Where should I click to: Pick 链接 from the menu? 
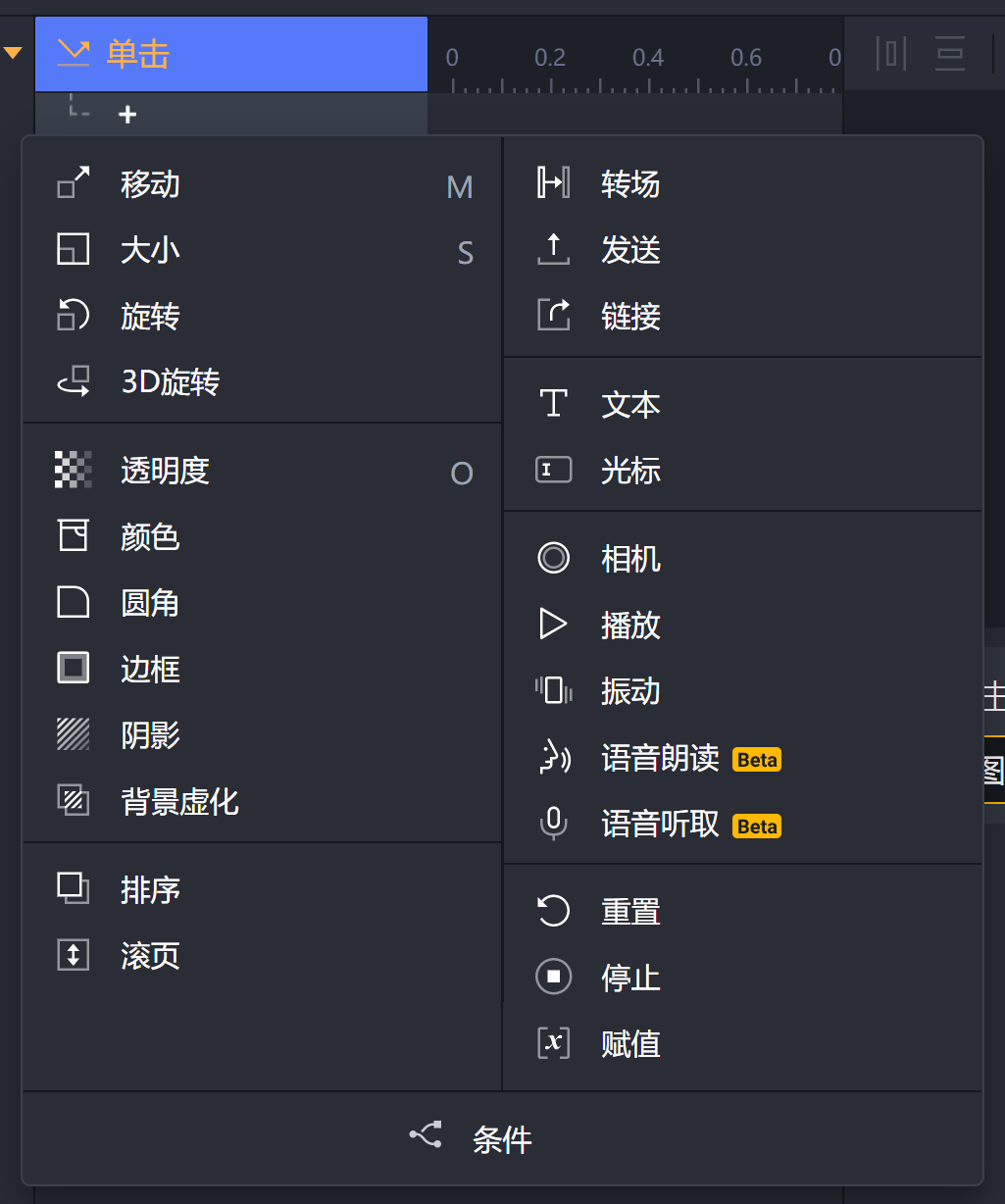tap(630, 316)
